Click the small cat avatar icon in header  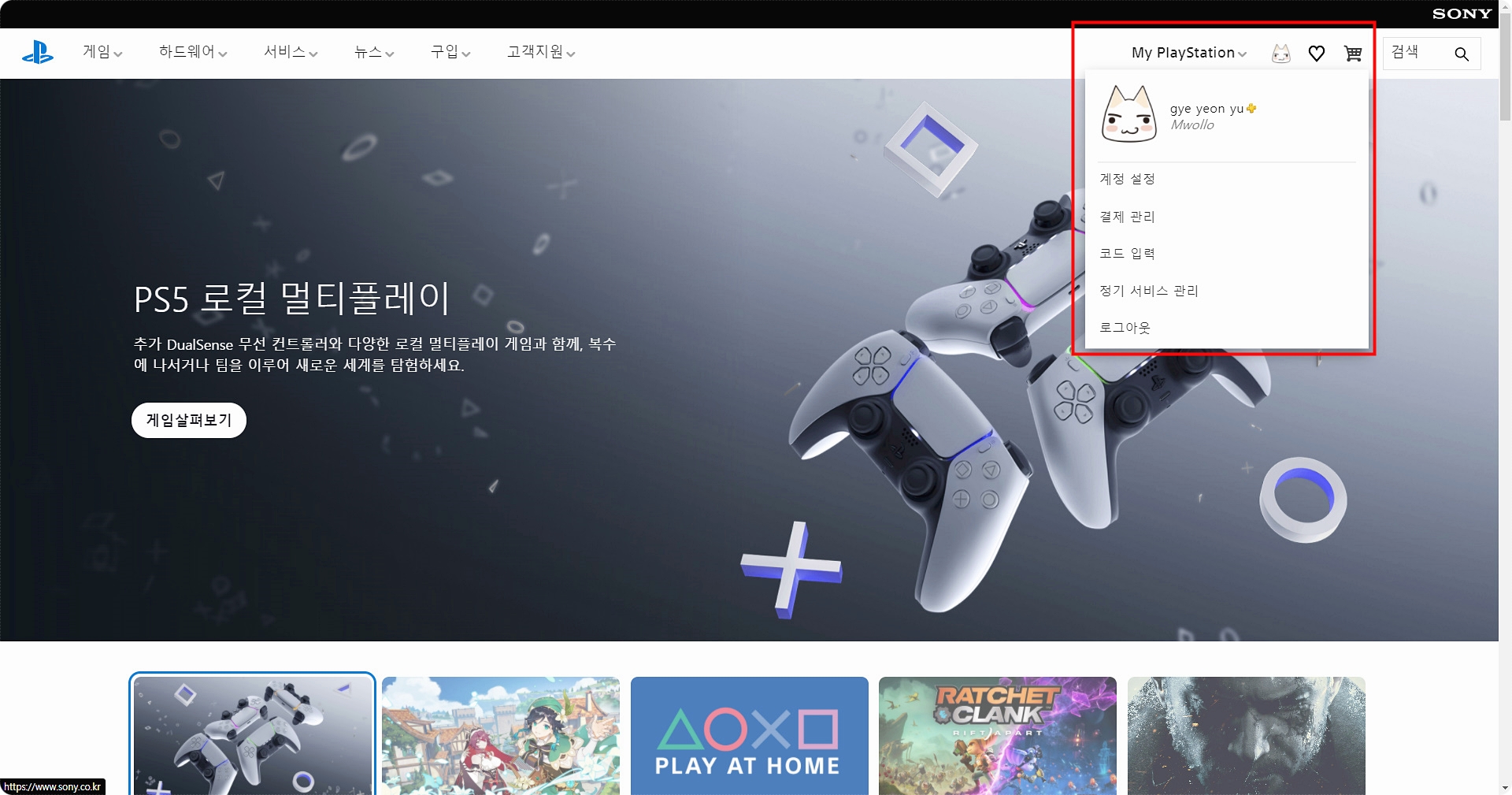coord(1281,54)
